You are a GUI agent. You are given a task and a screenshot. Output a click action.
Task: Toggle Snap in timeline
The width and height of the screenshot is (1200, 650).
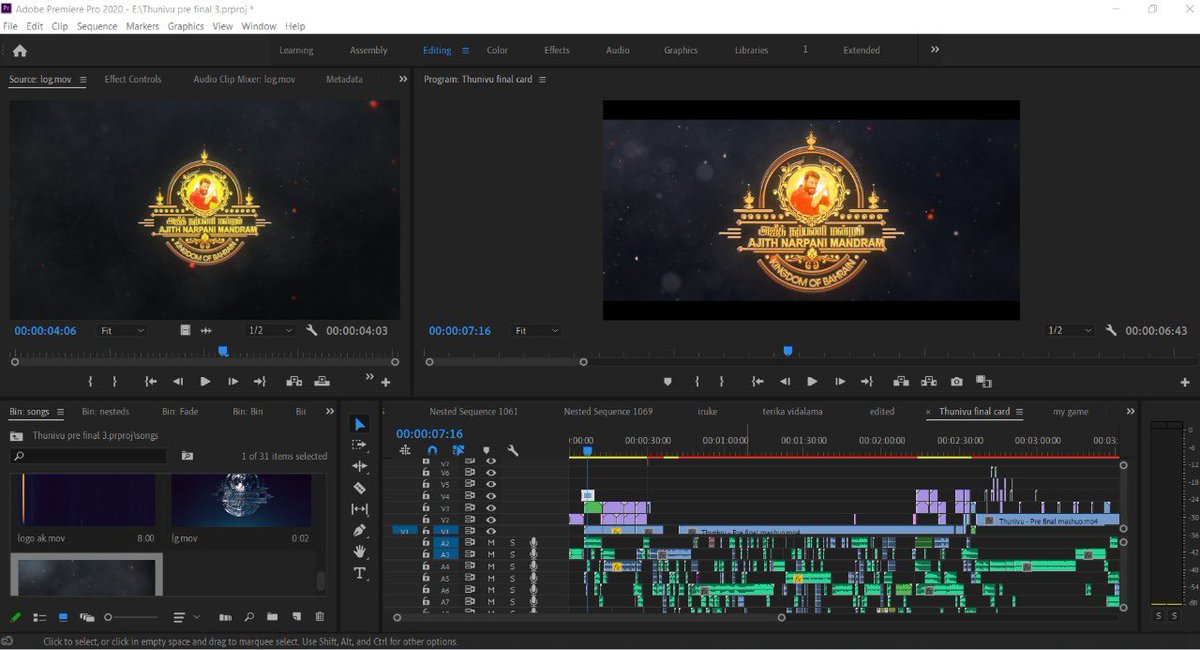tap(432, 451)
